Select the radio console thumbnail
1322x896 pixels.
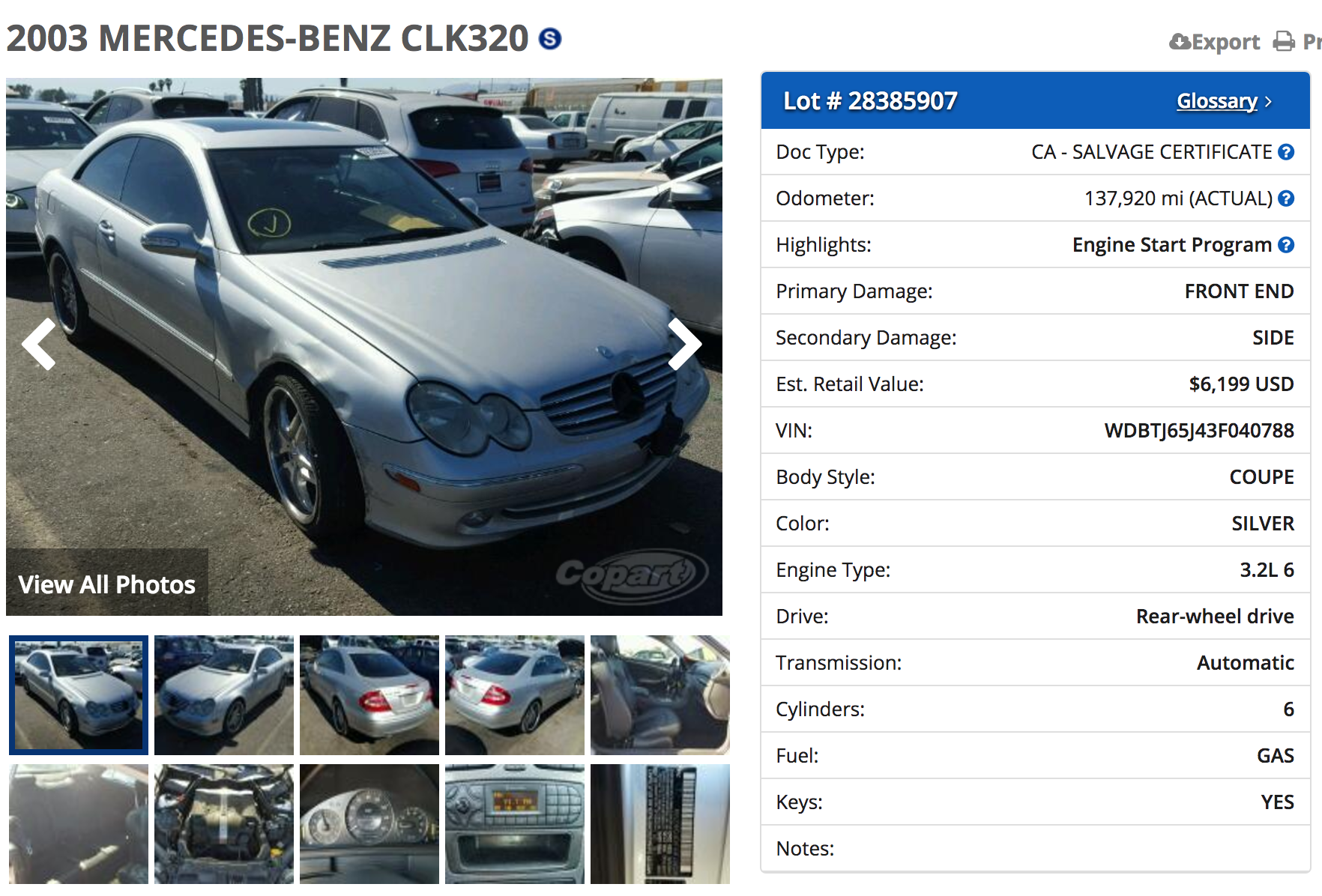click(515, 824)
